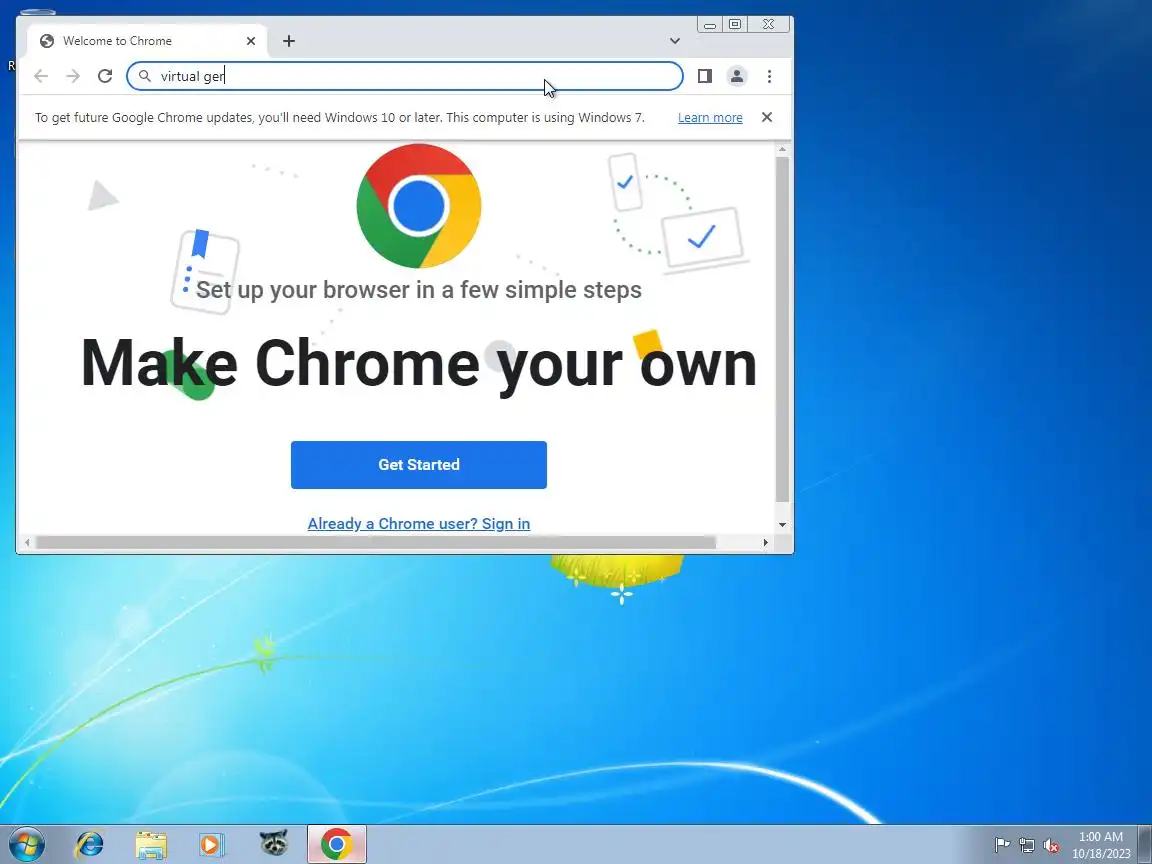Click the Chrome logo on the welcome page
Viewport: 1152px width, 864px height.
[x=419, y=206]
